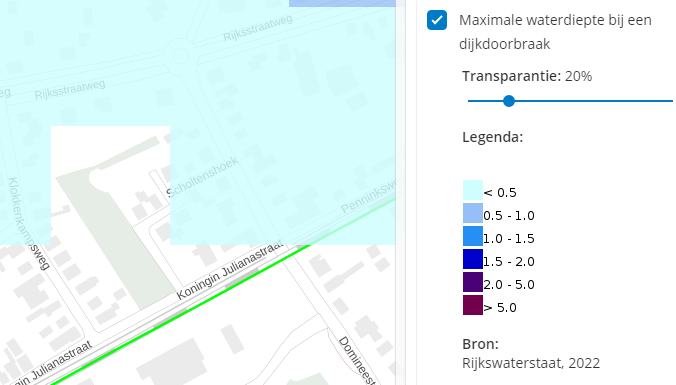Image resolution: width=676 pixels, height=385 pixels.
Task: Click the Klokkenkampsweg street label
Action: 29,223
